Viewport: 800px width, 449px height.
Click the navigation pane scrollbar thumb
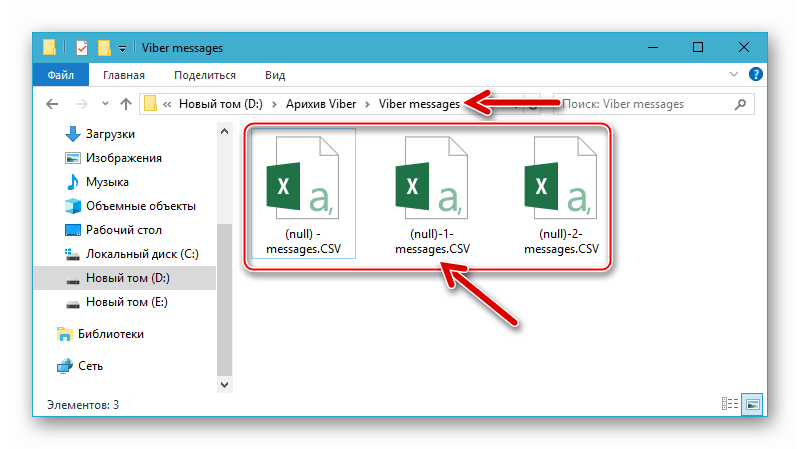pyautogui.click(x=224, y=300)
